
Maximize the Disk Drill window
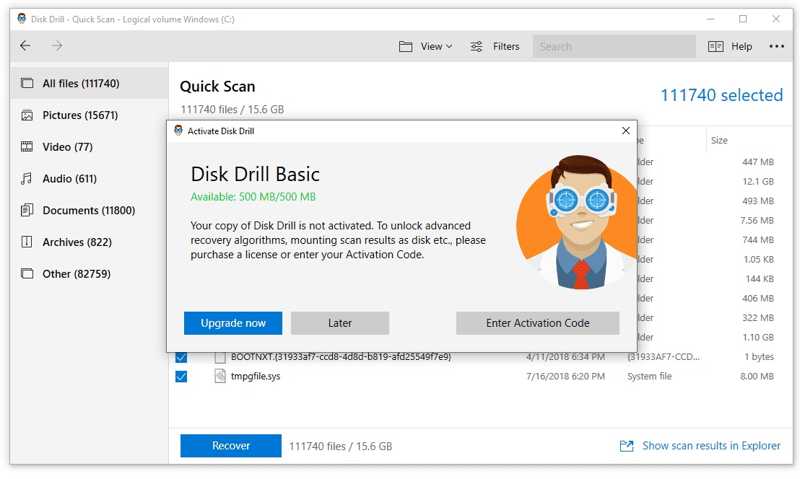[743, 19]
